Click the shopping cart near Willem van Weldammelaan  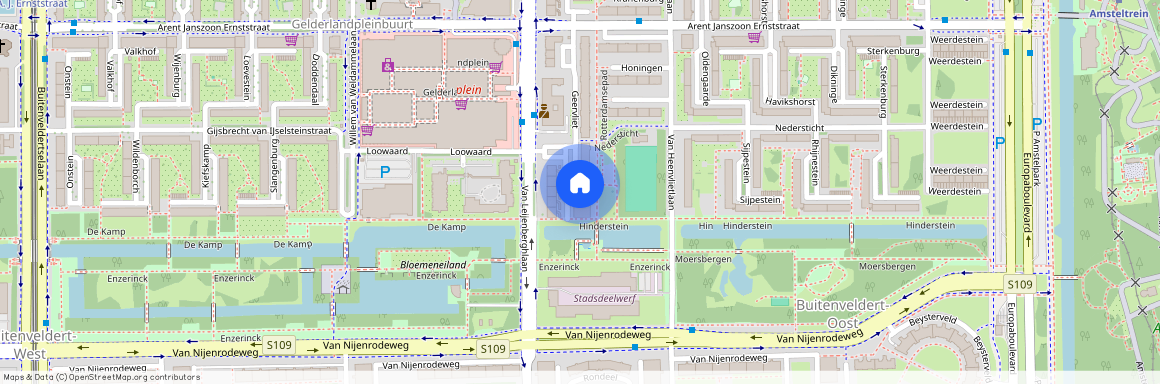[366, 130]
